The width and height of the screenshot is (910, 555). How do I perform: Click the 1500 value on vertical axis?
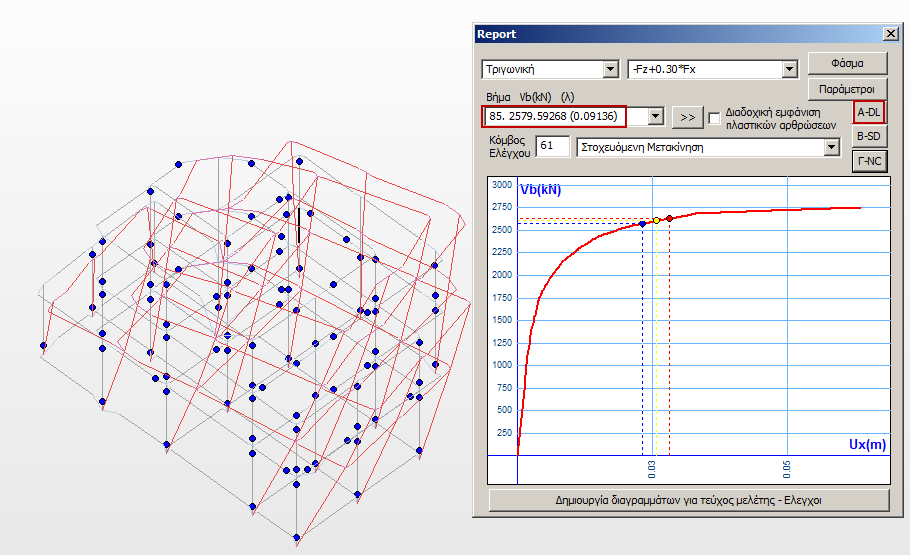(502, 320)
